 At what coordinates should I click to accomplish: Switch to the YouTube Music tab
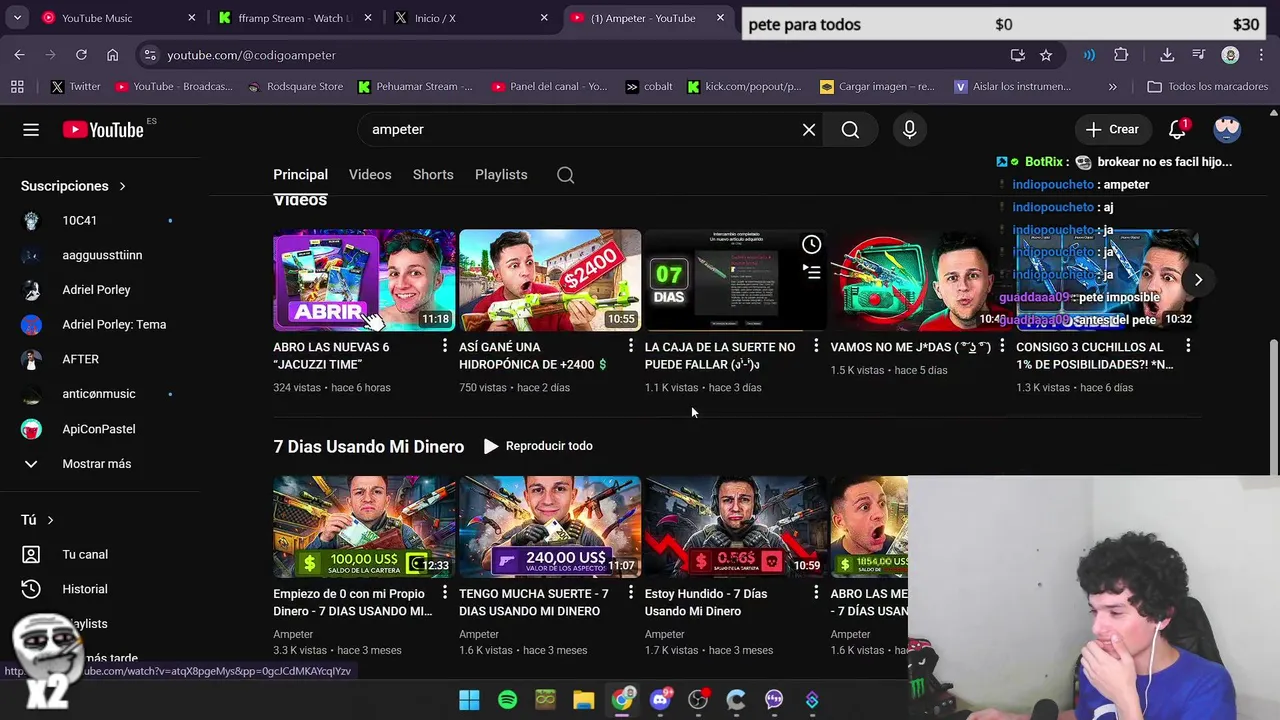(x=119, y=18)
